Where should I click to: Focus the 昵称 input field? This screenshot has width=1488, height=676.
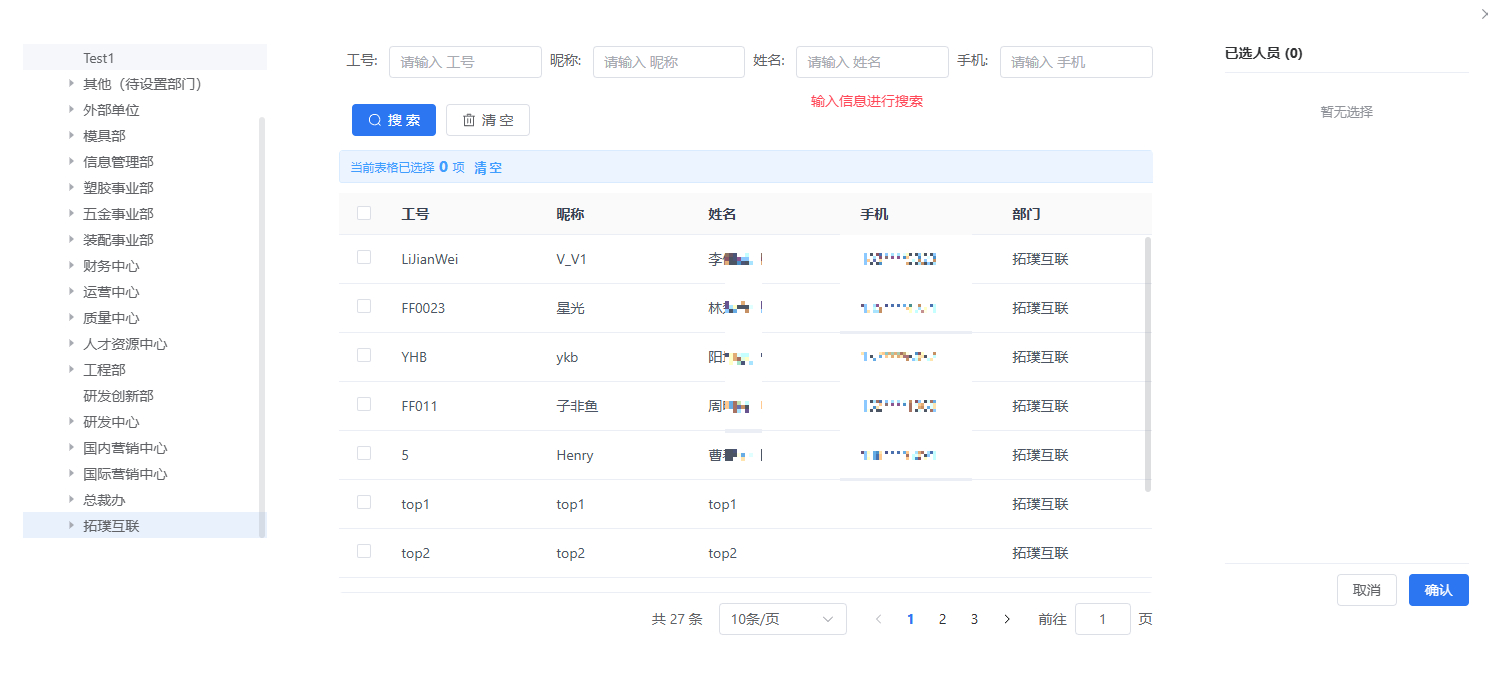[x=669, y=62]
